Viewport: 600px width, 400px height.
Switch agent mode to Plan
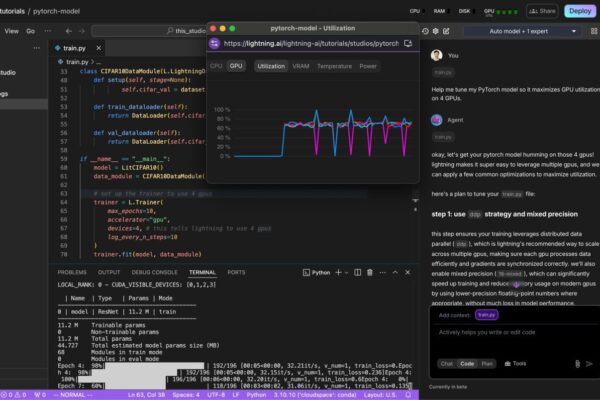[487, 364]
